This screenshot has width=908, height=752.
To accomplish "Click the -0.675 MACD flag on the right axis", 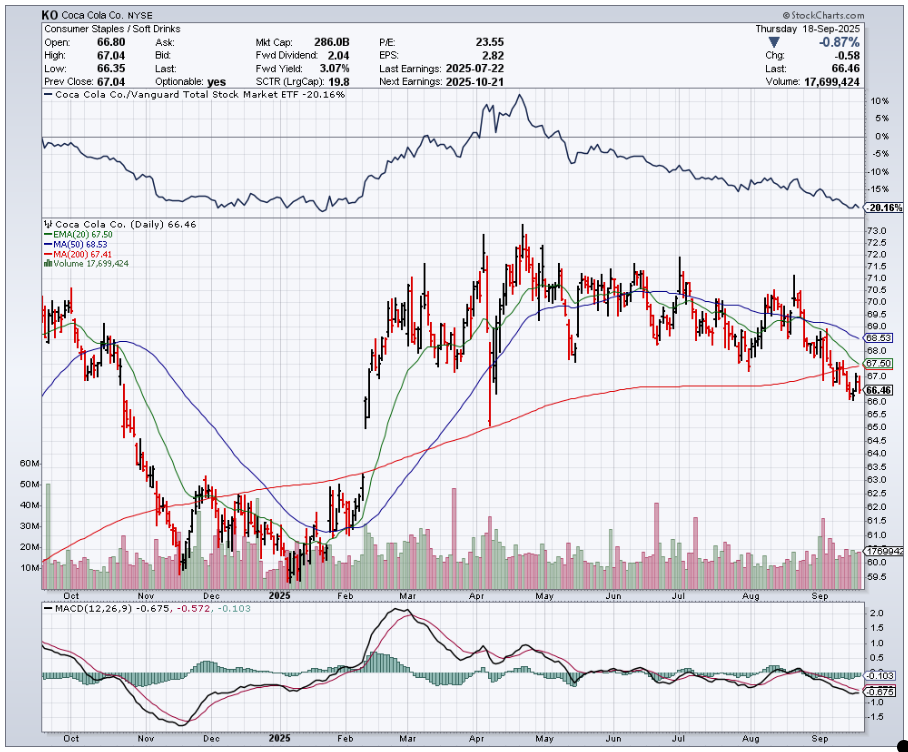I will 880,692.
